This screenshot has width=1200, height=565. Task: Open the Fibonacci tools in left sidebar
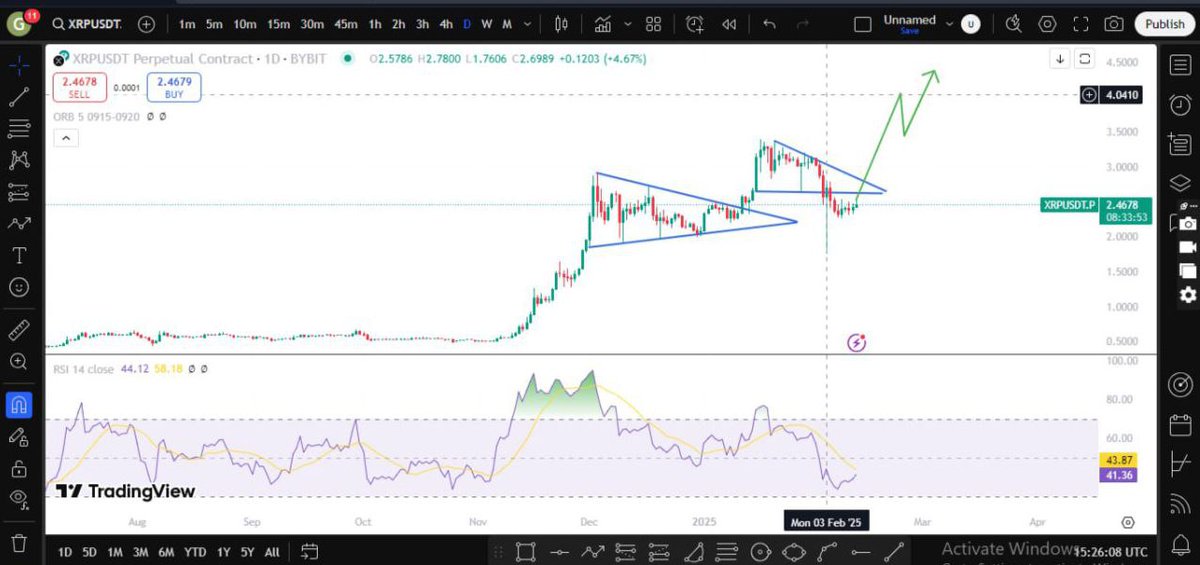click(x=18, y=128)
